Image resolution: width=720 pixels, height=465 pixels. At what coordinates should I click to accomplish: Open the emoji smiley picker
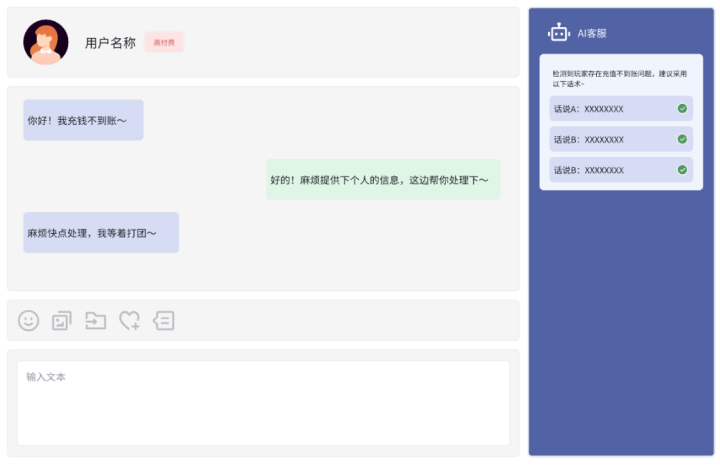click(x=28, y=320)
